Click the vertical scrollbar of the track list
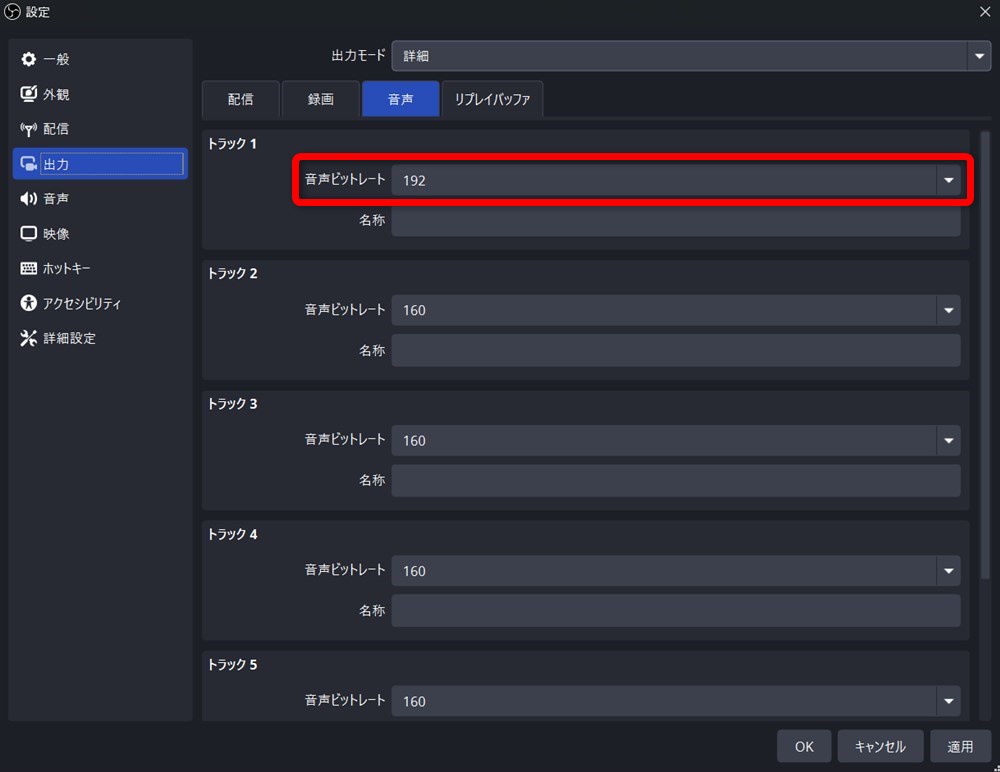Image resolution: width=1000 pixels, height=772 pixels. (985, 355)
